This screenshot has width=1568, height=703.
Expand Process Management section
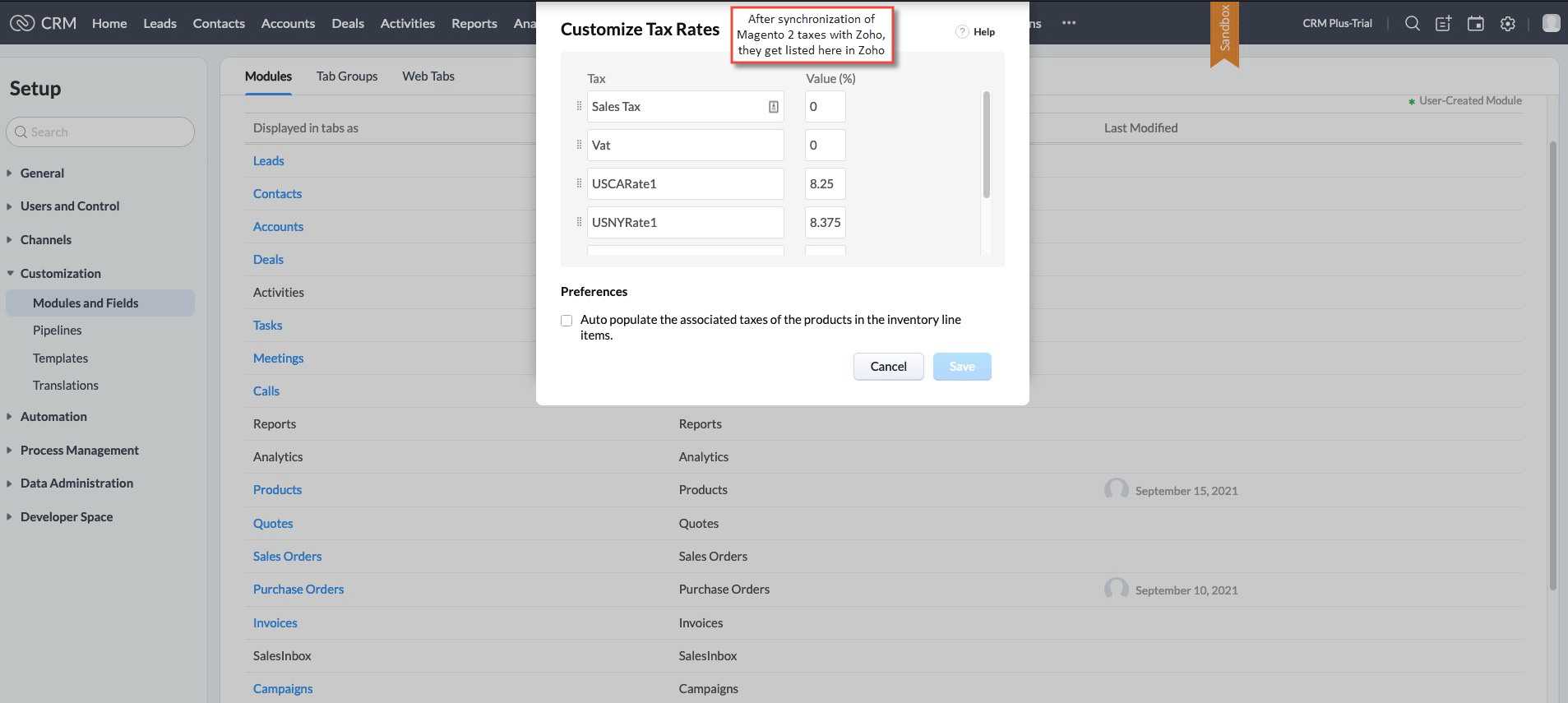10,451
